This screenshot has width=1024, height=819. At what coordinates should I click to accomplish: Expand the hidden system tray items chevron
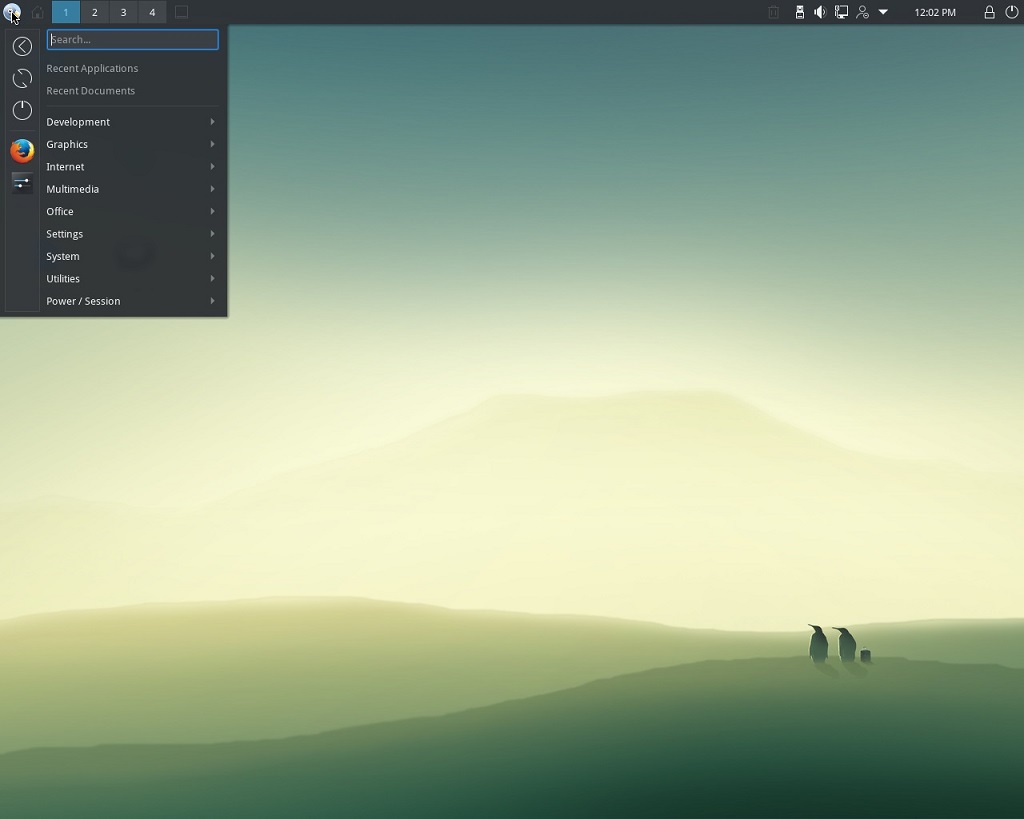coord(882,12)
